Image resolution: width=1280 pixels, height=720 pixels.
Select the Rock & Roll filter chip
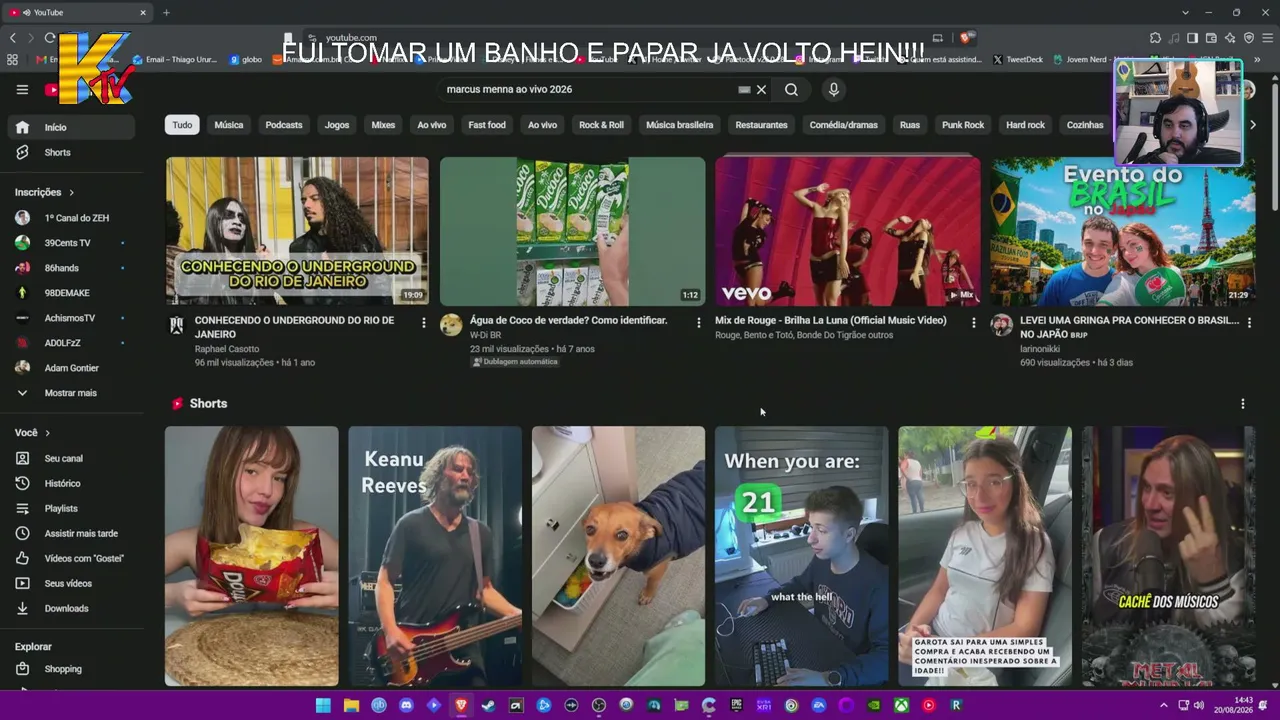coord(601,125)
